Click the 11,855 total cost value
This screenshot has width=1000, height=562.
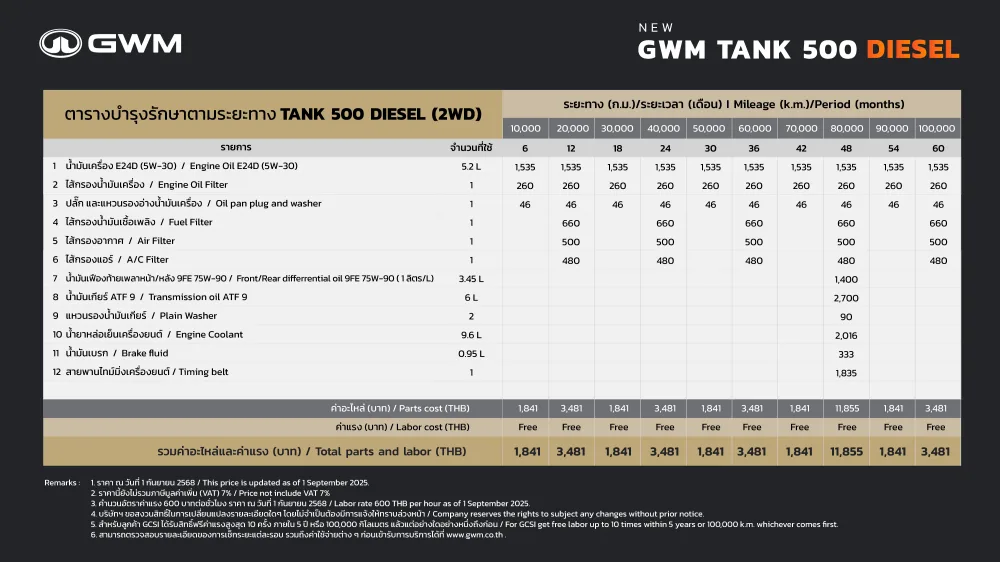[846, 452]
